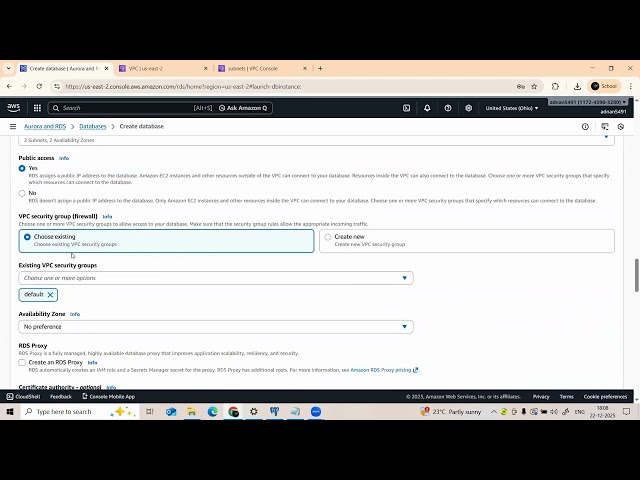Open Chrome three-dot menu
The height and width of the screenshot is (480, 640).
tap(631, 86)
